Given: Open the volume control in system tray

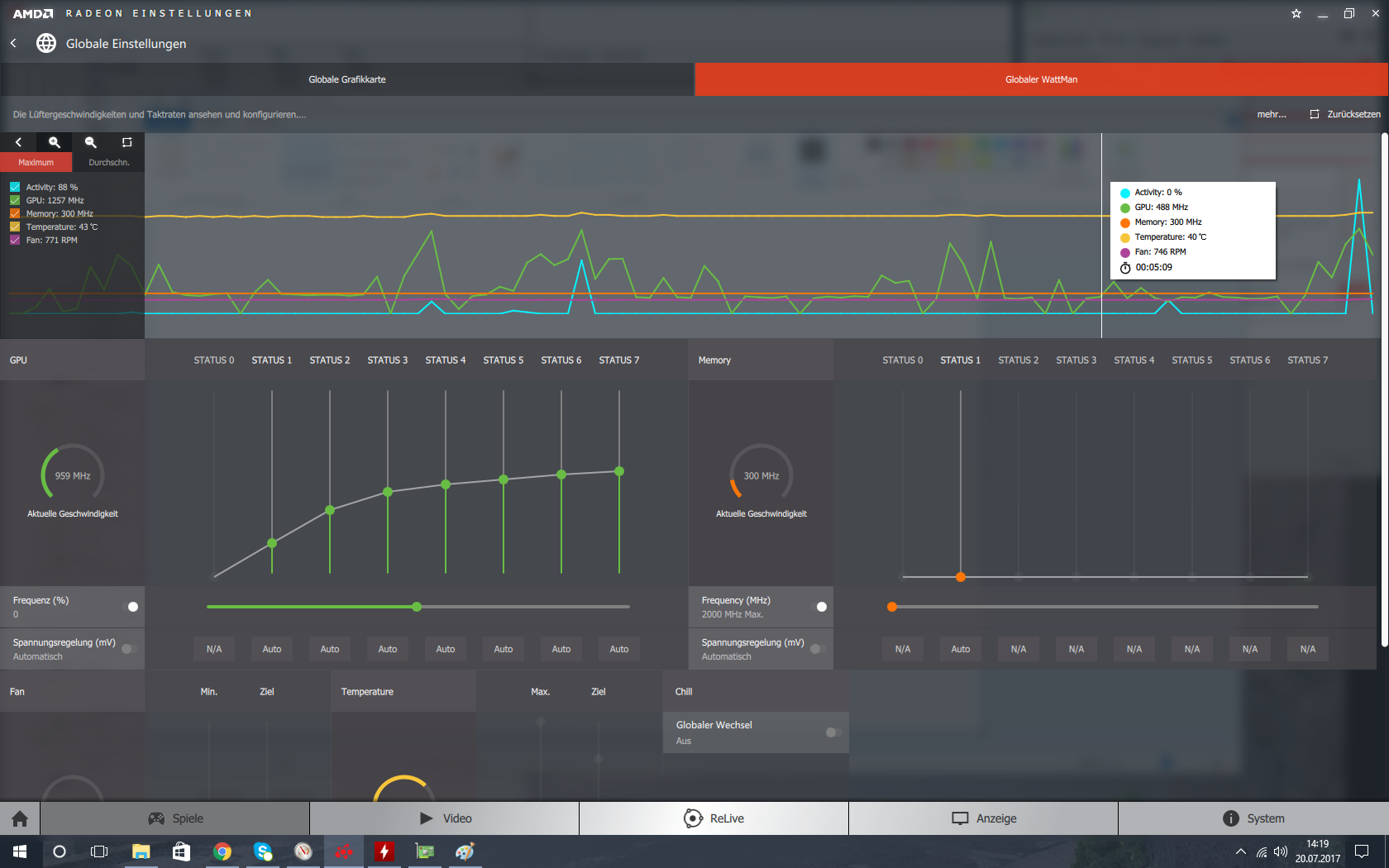Looking at the screenshot, I should click(1281, 851).
